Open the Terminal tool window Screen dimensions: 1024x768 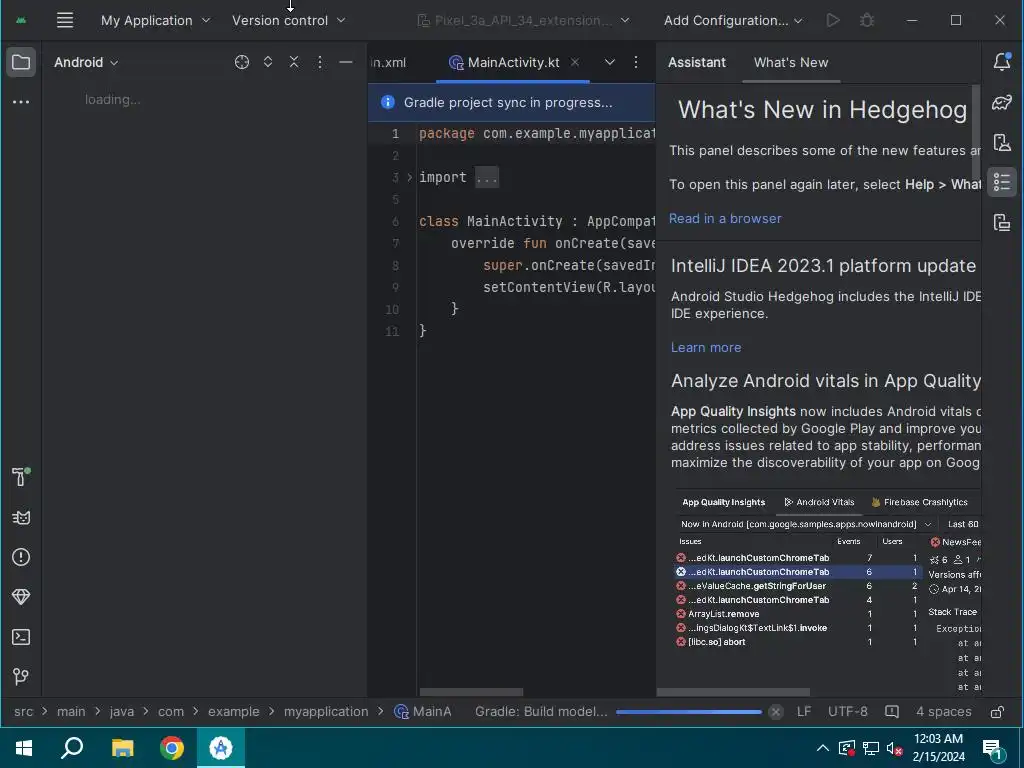21,637
